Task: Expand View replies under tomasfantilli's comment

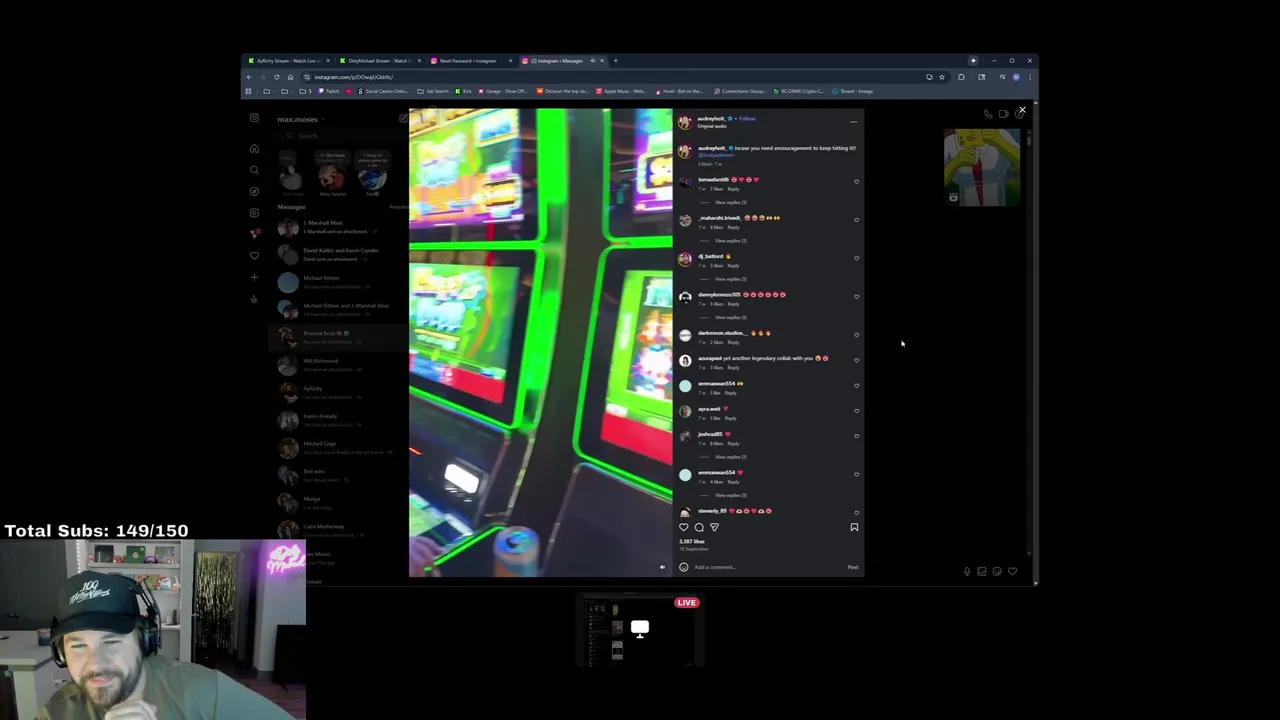Action: (x=730, y=203)
